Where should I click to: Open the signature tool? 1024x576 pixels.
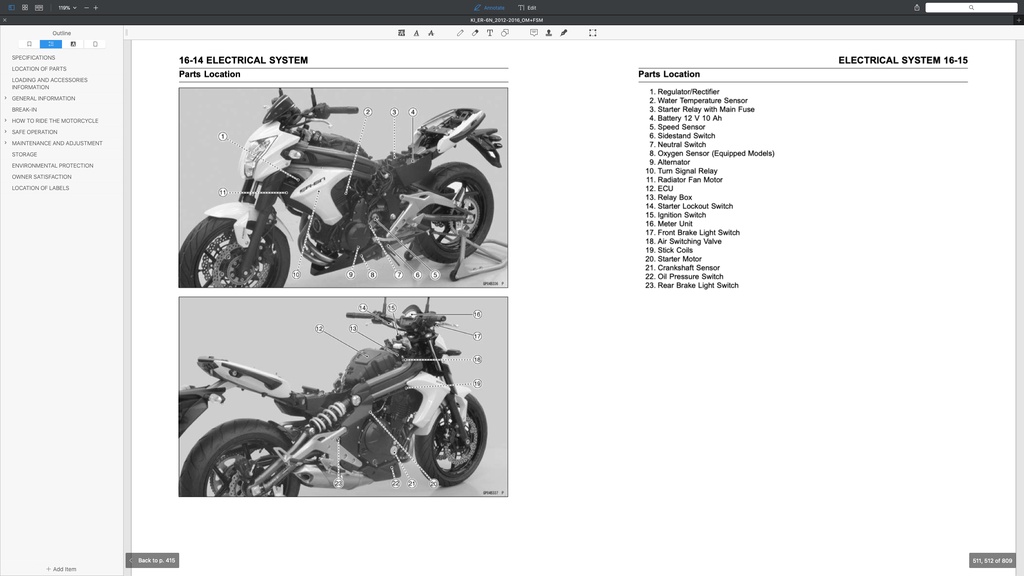point(563,32)
